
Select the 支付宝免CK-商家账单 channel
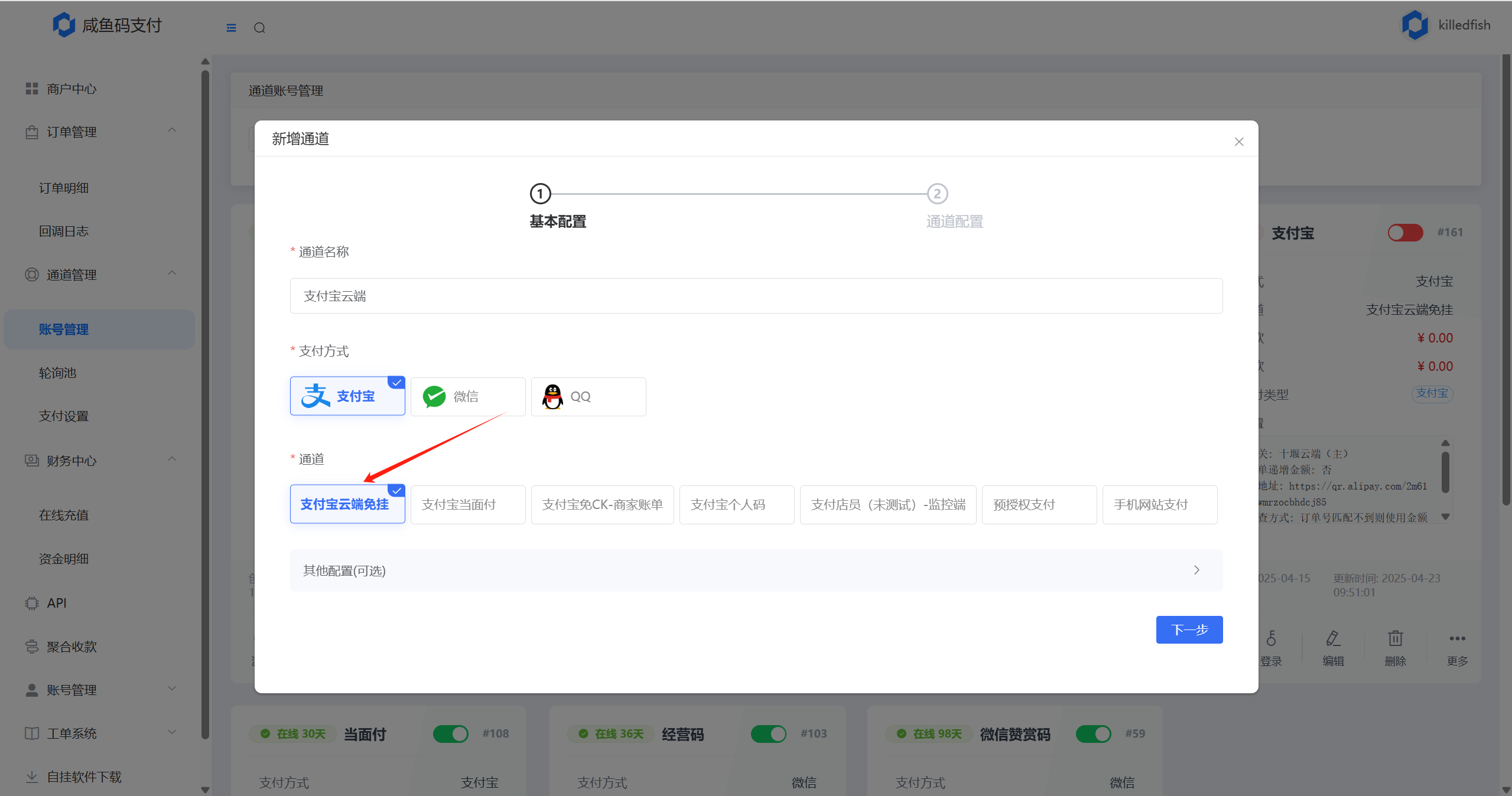point(603,504)
